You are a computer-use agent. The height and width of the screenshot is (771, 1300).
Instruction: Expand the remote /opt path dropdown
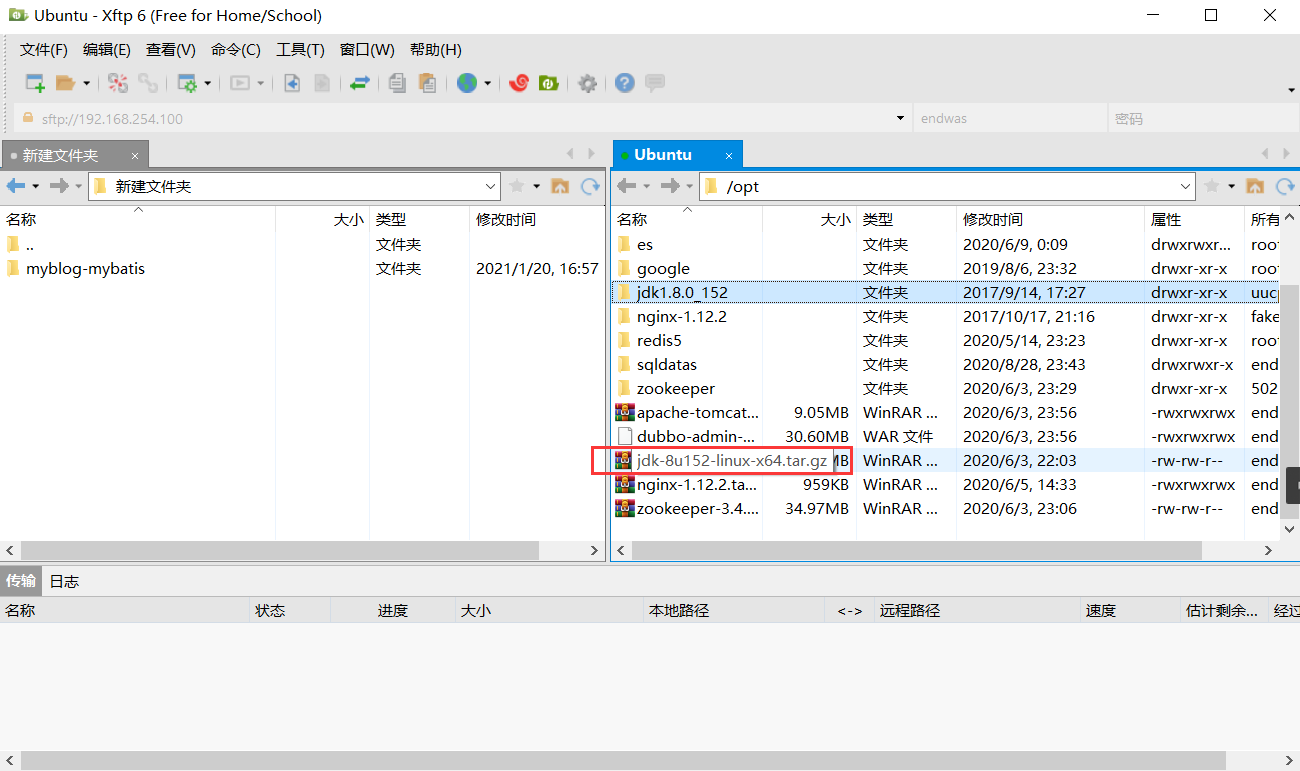point(1186,186)
